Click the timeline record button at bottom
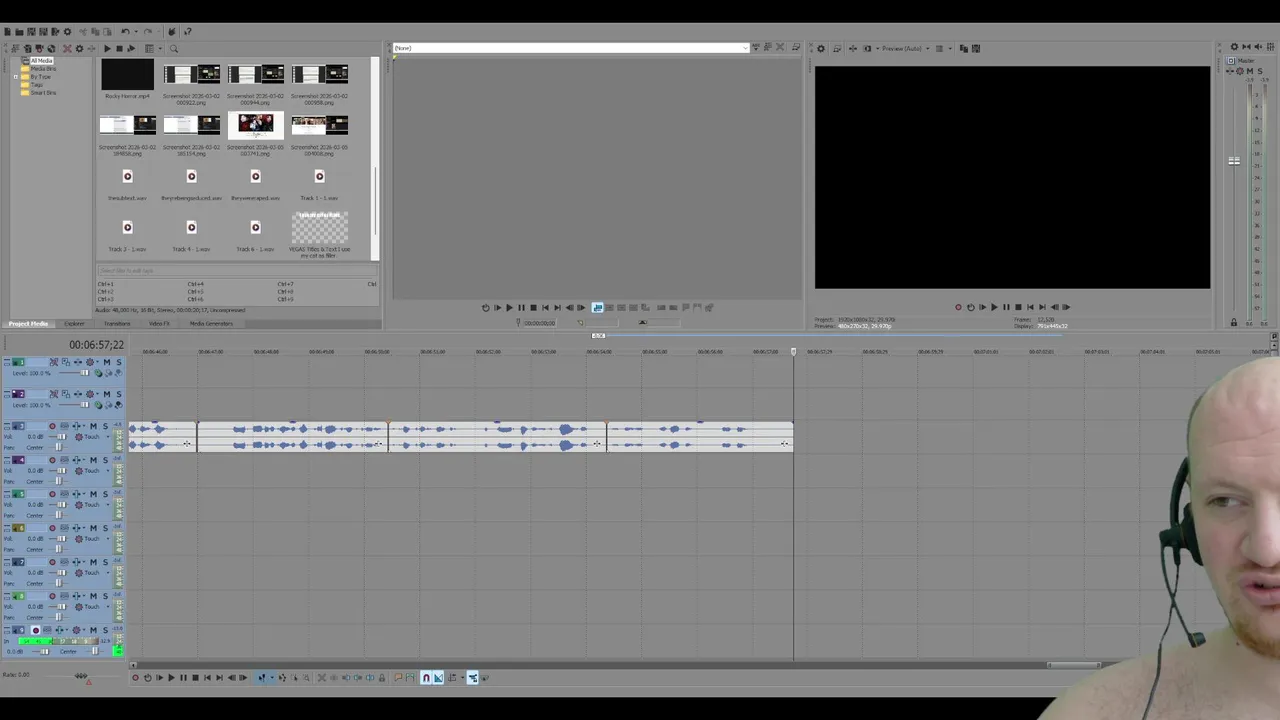The image size is (1280, 720). point(135,678)
